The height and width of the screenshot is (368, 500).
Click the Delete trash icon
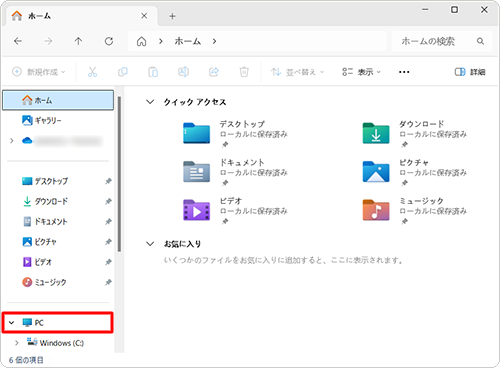[x=244, y=72]
